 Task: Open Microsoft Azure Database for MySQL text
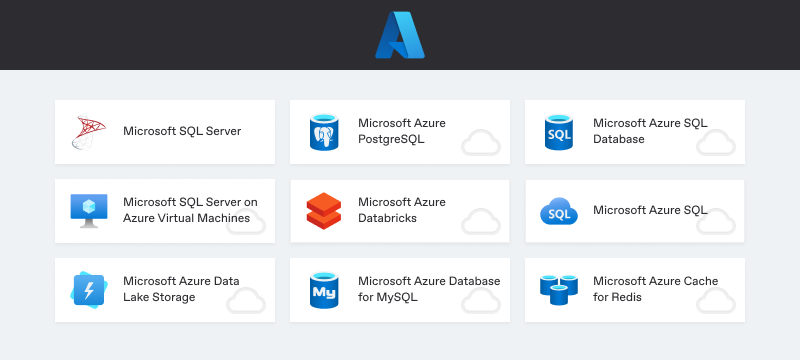click(429, 289)
